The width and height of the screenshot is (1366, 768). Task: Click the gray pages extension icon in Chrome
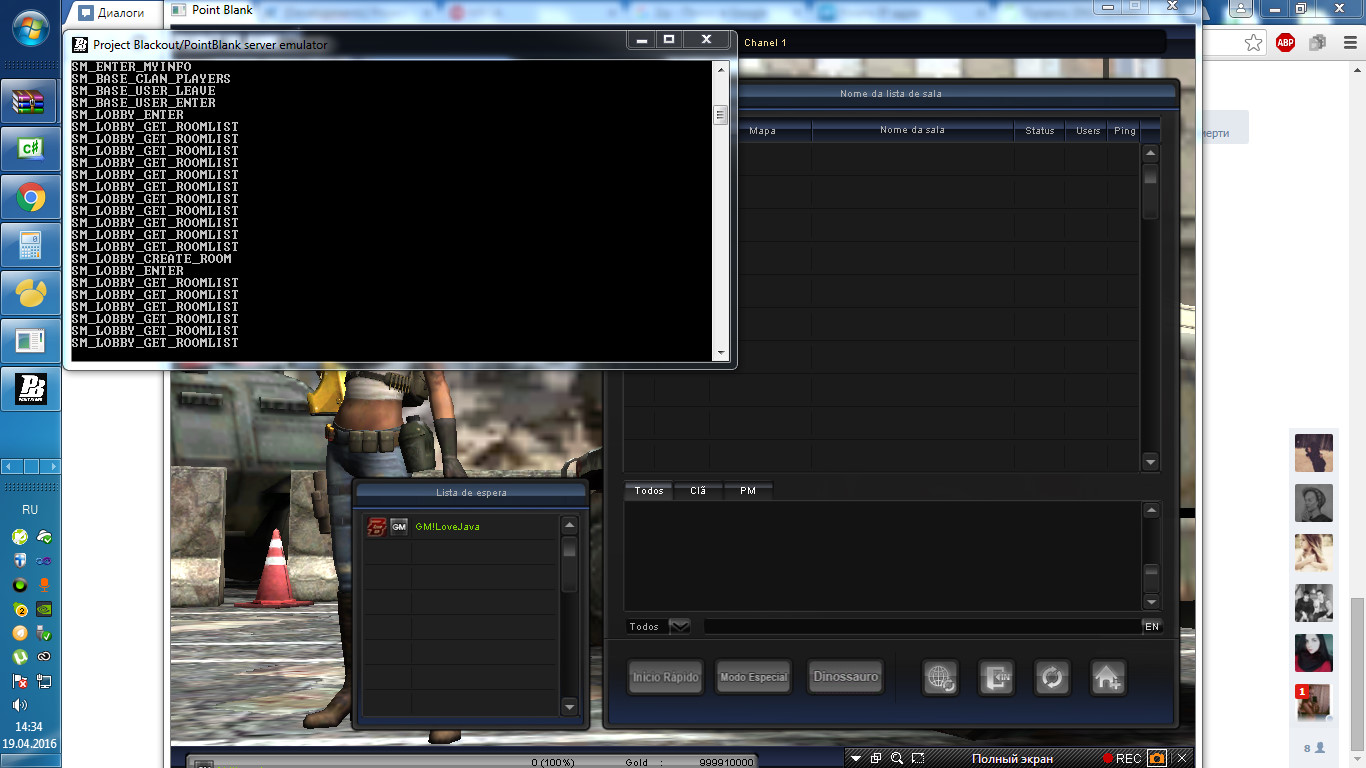pos(1317,43)
